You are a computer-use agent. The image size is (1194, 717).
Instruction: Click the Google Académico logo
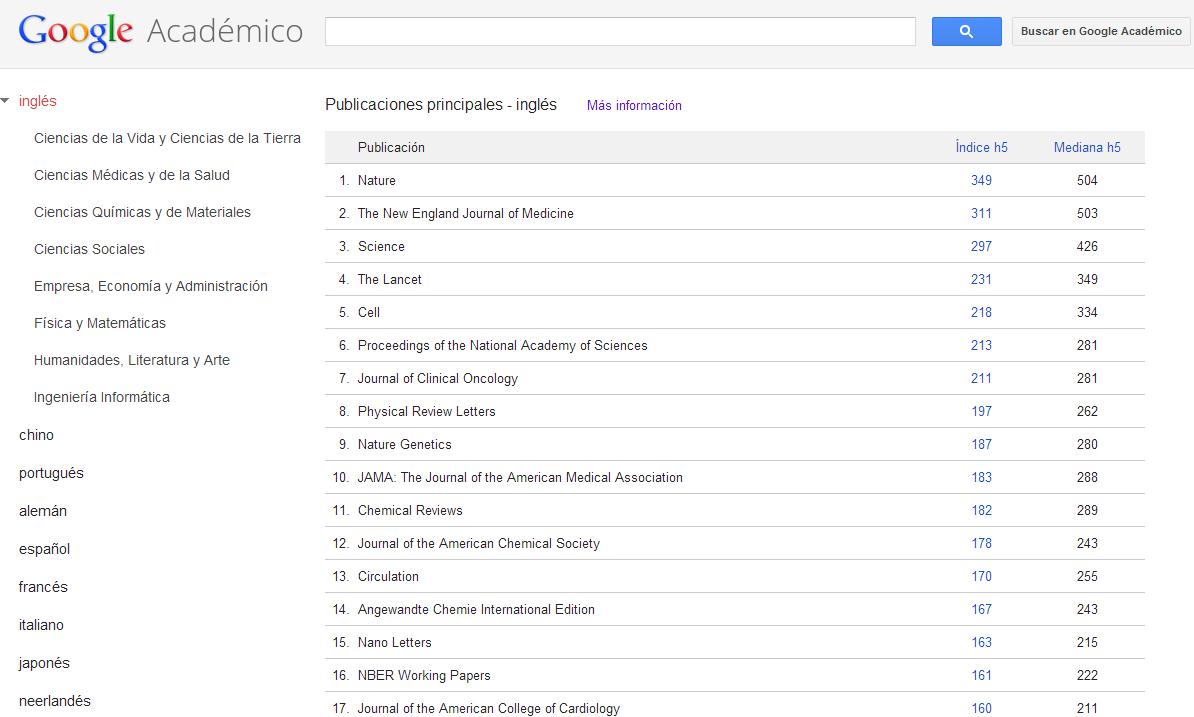coord(160,31)
